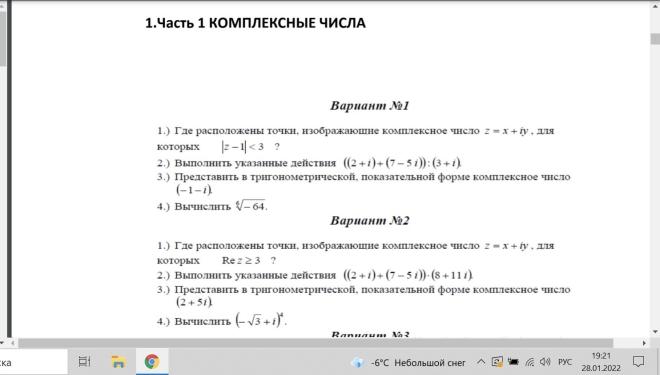This screenshot has width=660, height=375.
Task: Click the horizontal scrollbar right arrow
Action: (x=644, y=343)
